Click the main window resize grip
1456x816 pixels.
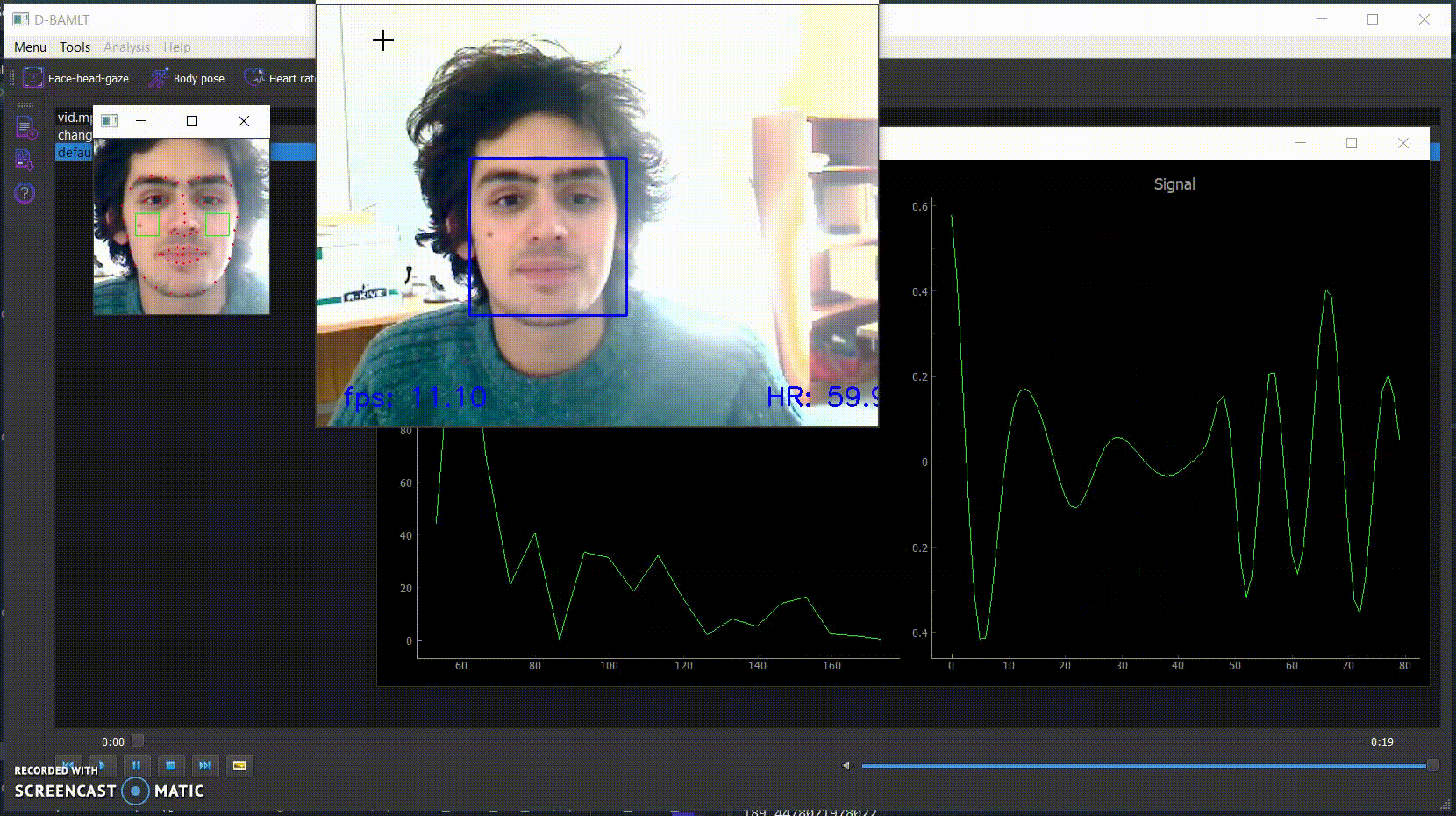1445,805
